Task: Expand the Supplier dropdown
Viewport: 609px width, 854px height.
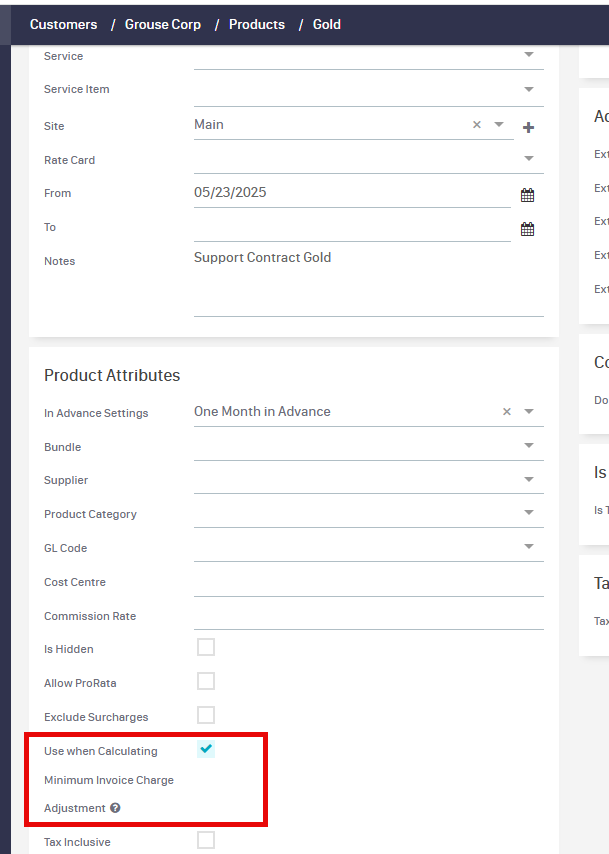Action: click(528, 479)
